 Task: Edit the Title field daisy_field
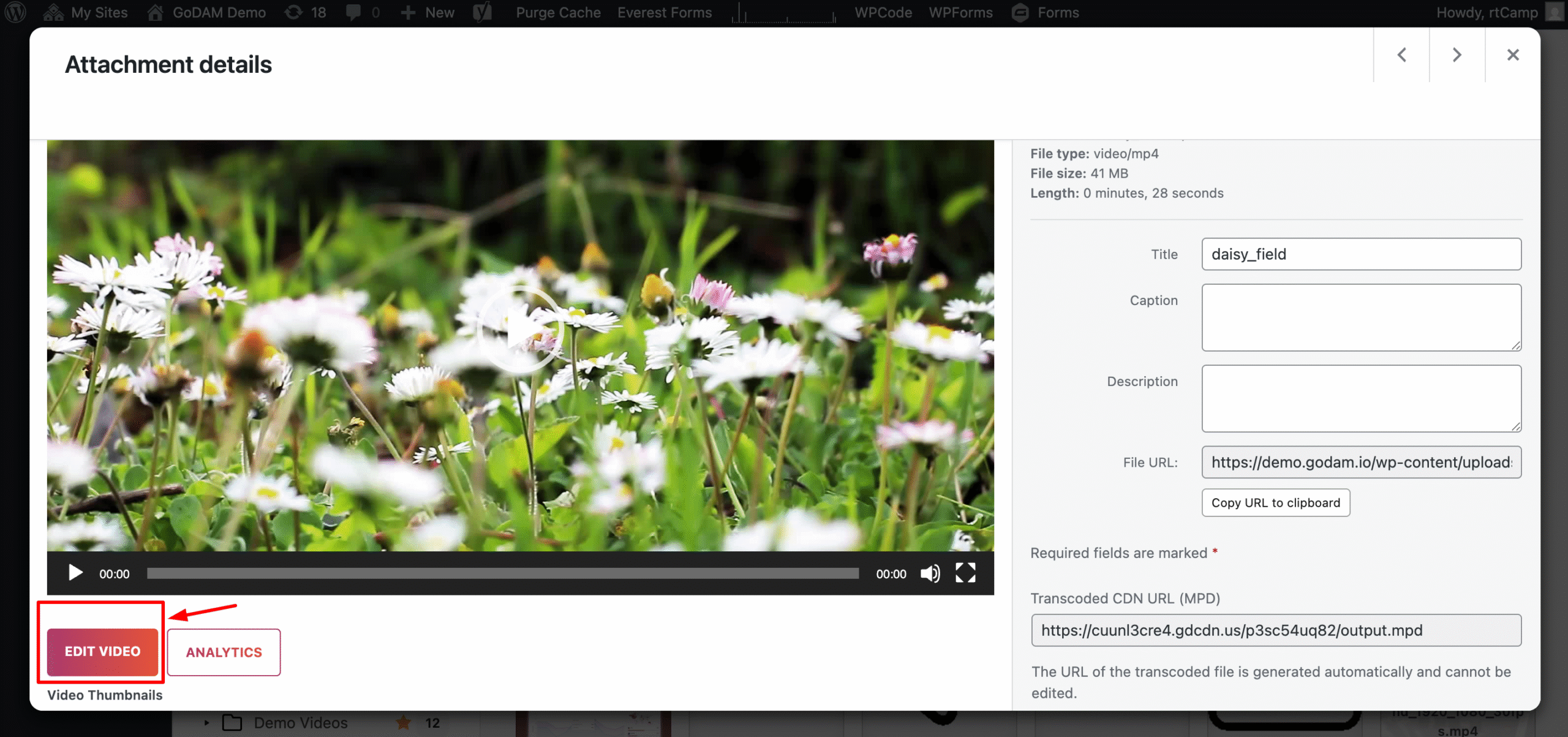point(1361,254)
